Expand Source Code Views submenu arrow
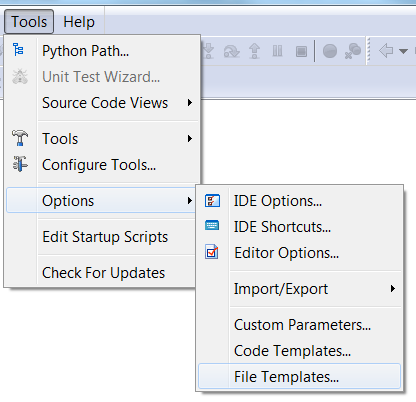This screenshot has width=416, height=402. tap(190, 103)
